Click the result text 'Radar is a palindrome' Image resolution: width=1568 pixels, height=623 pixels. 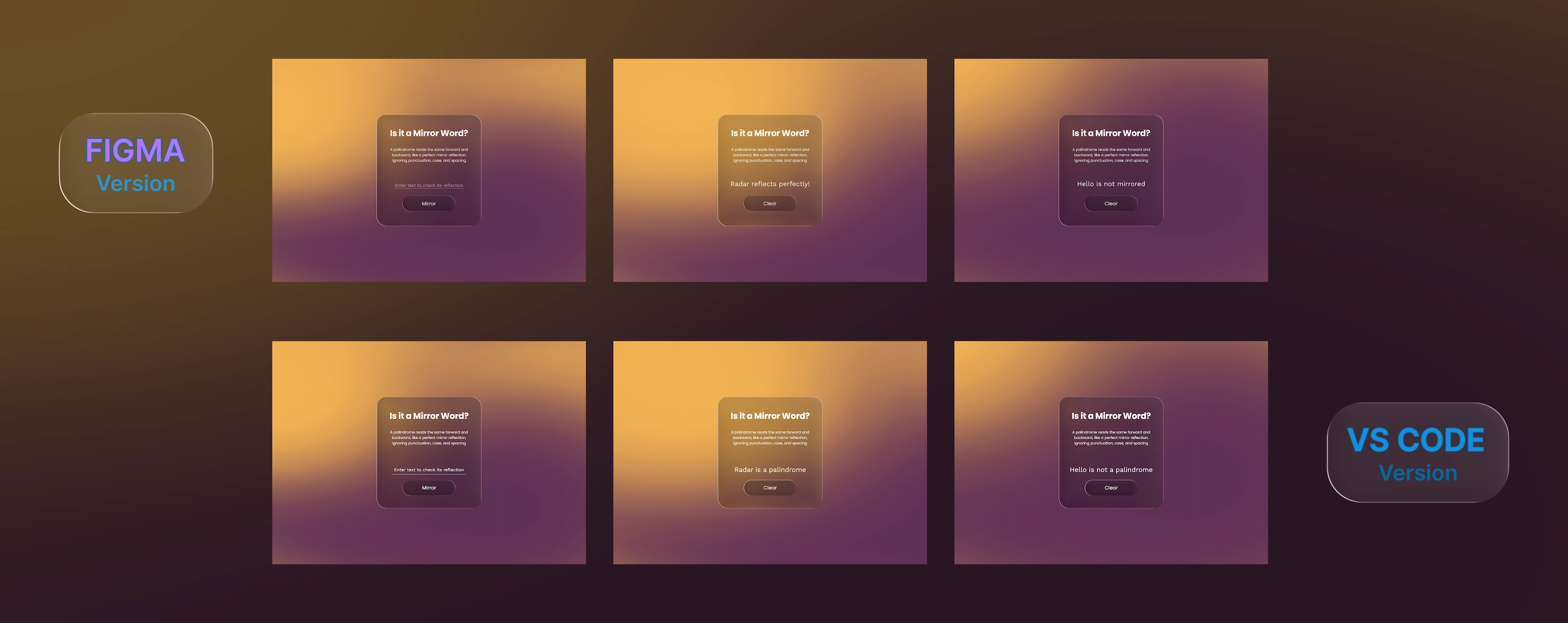(769, 470)
